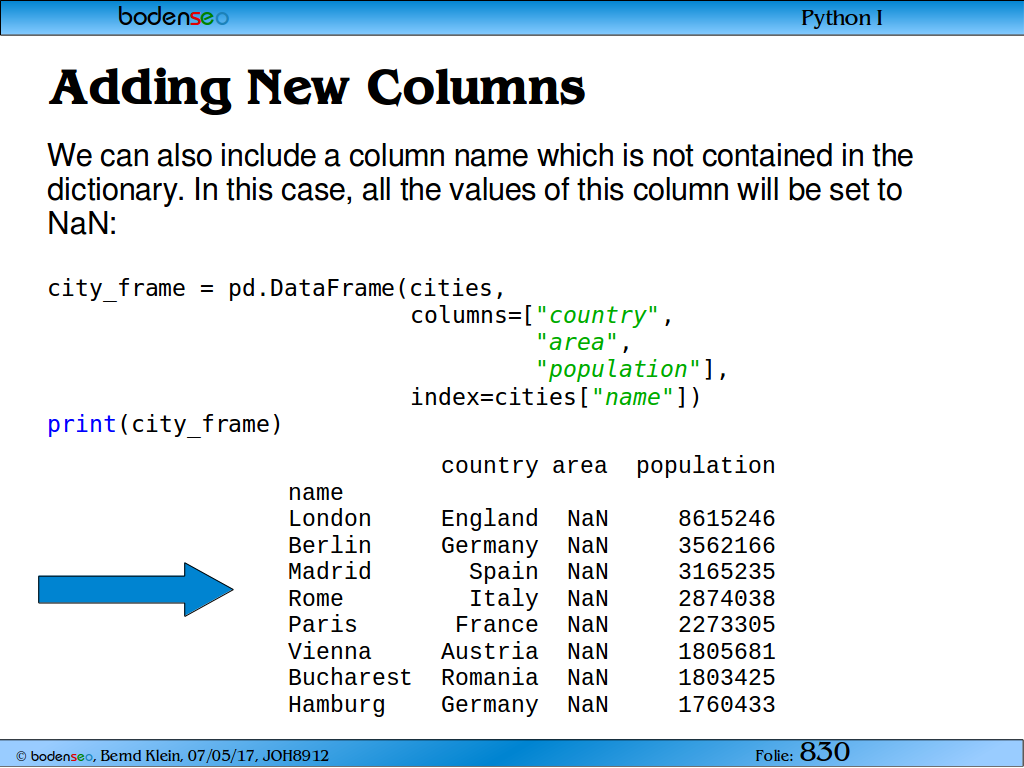Click the bodenseo logo in the header
Image resolution: width=1024 pixels, height=768 pixels.
(x=173, y=16)
